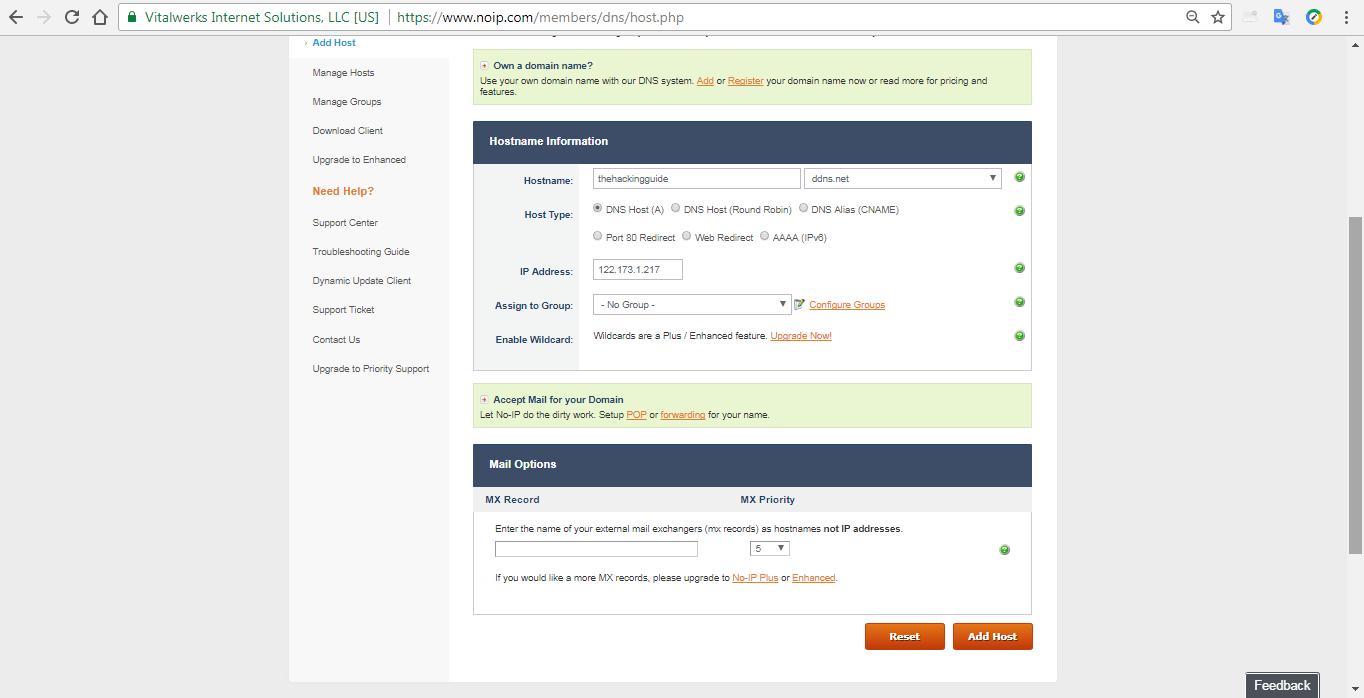
Task: Open the Google Translate extension icon
Action: click(1281, 17)
